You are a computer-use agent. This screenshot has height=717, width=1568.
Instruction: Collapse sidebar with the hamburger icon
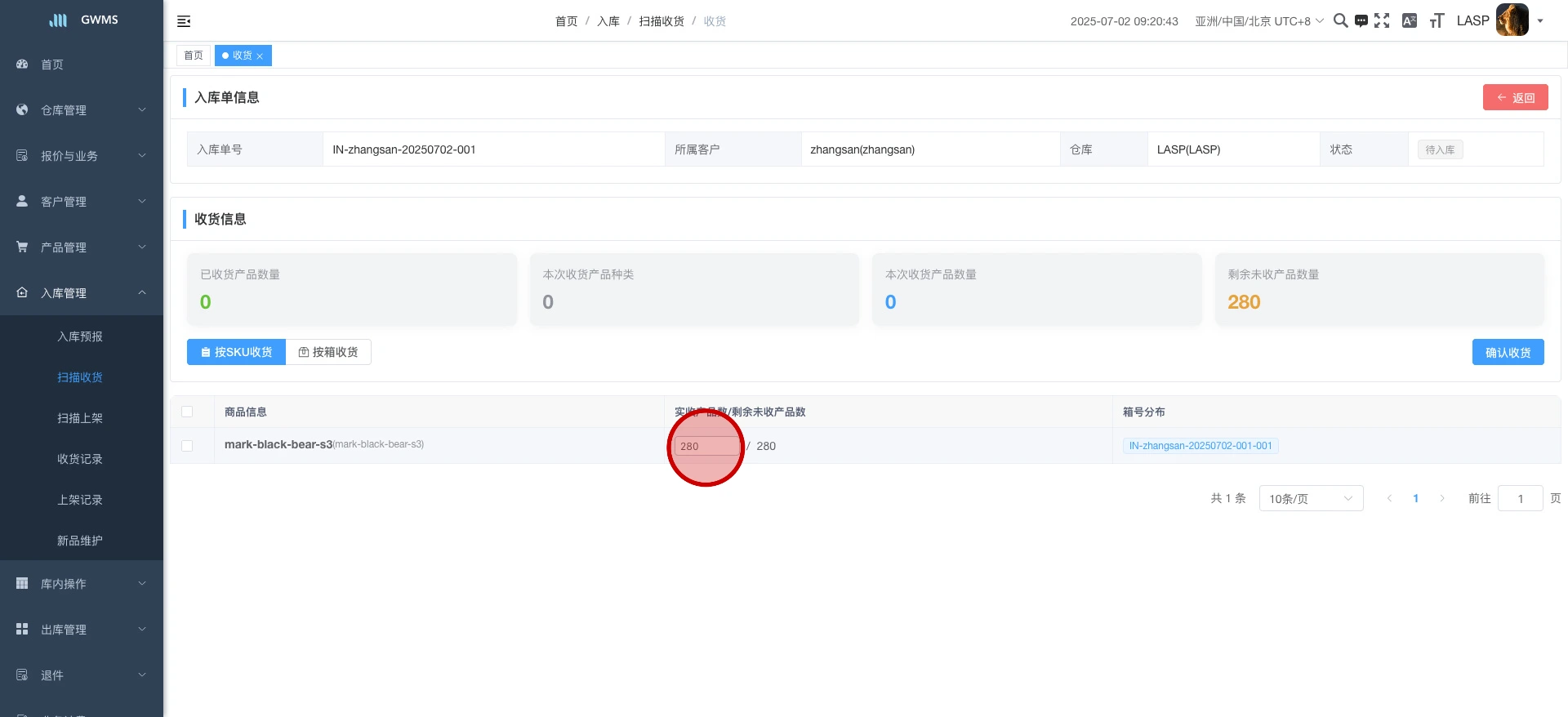[x=184, y=21]
